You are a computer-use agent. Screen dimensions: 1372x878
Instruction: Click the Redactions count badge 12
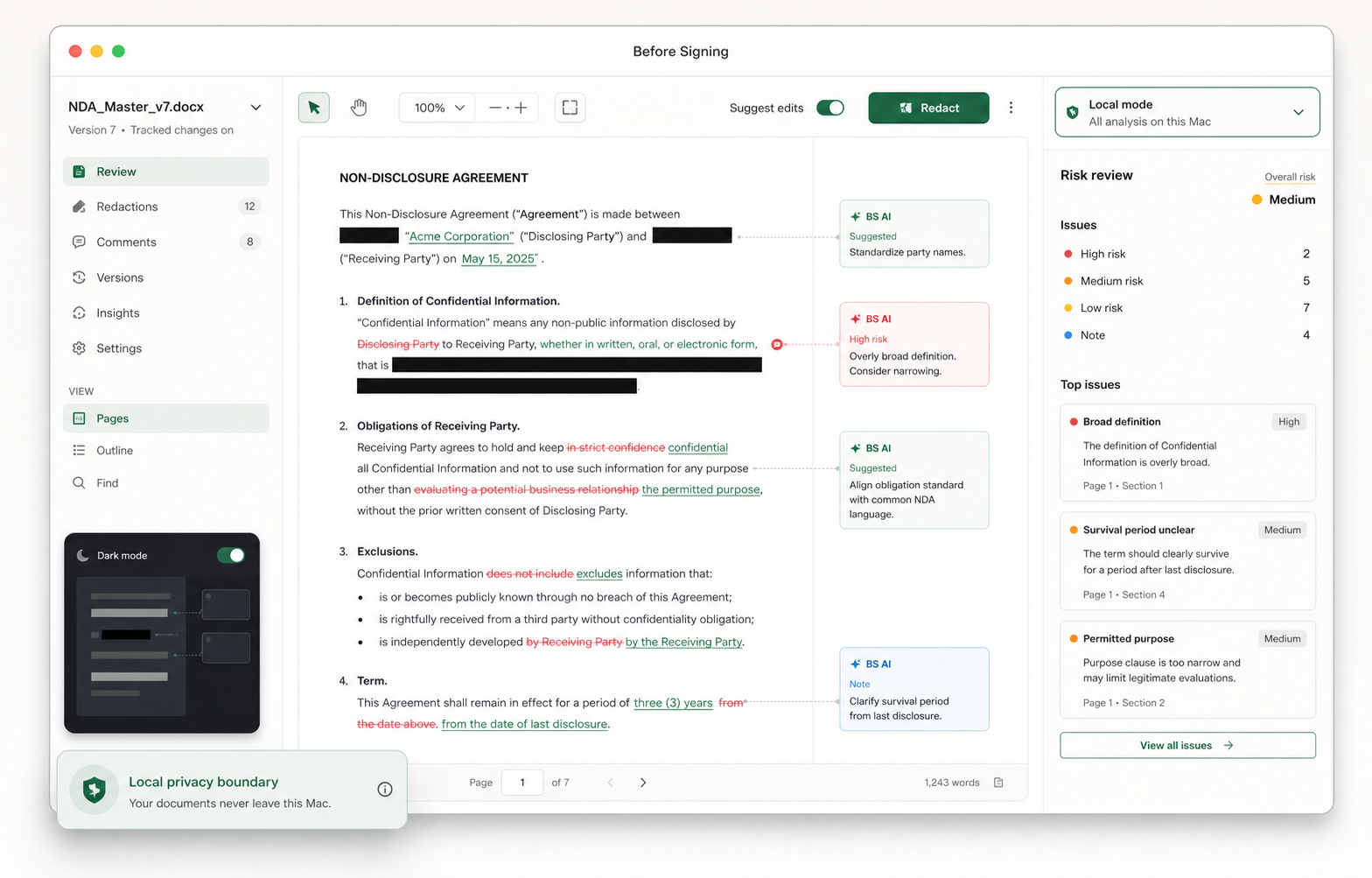[x=249, y=207]
